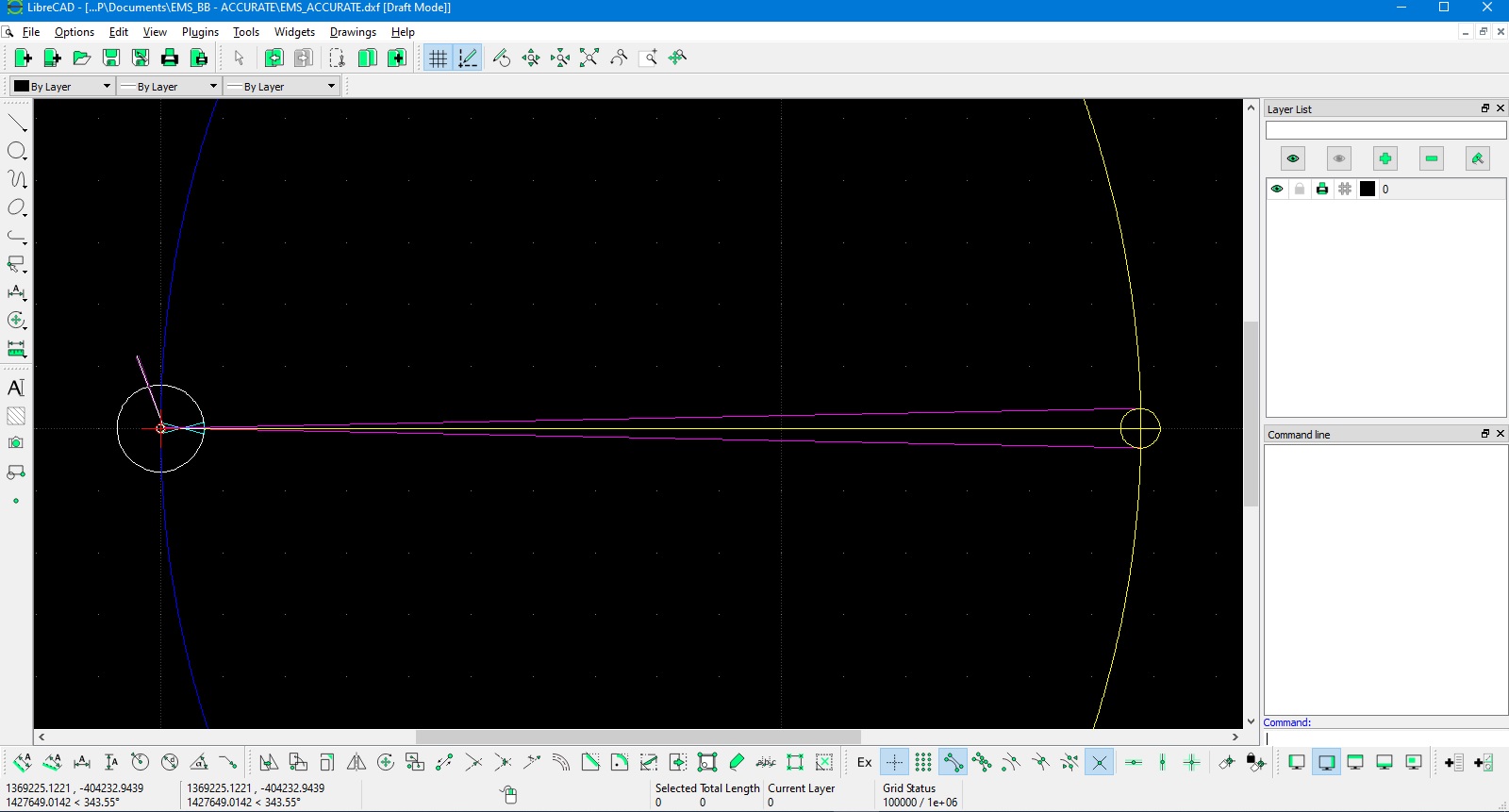Toggle Snap Intersection button
1509x812 pixels.
point(1099,762)
